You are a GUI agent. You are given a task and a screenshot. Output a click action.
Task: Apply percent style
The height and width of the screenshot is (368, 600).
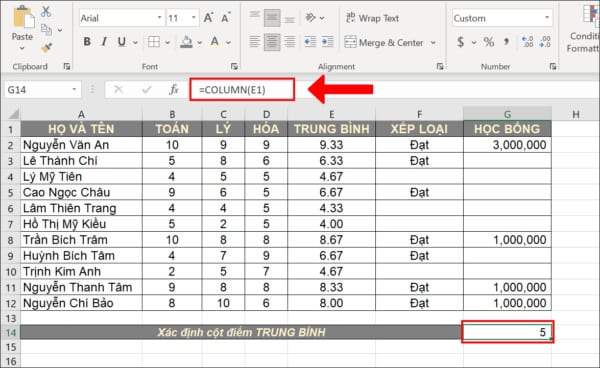pos(489,42)
